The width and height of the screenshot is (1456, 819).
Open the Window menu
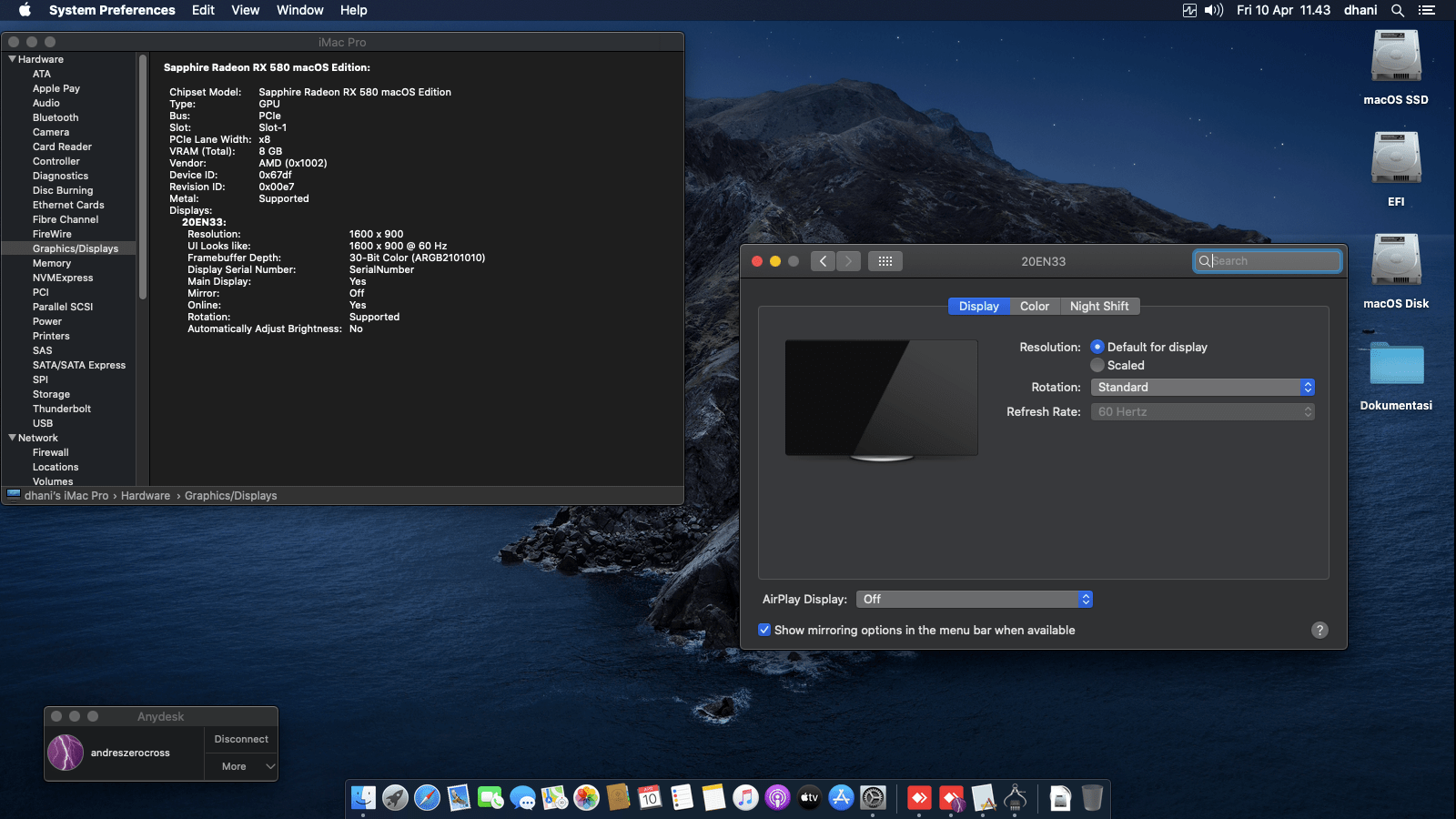click(x=300, y=10)
